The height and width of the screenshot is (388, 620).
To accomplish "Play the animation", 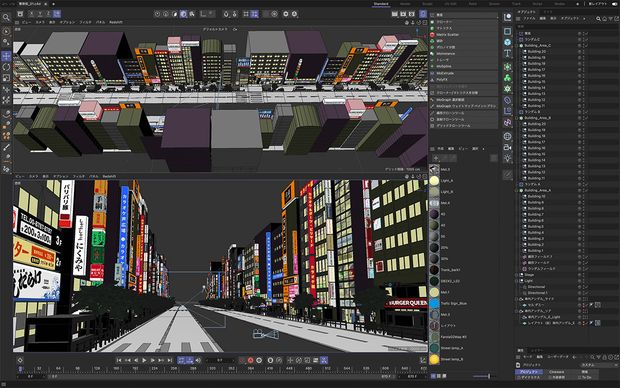I will [144, 360].
